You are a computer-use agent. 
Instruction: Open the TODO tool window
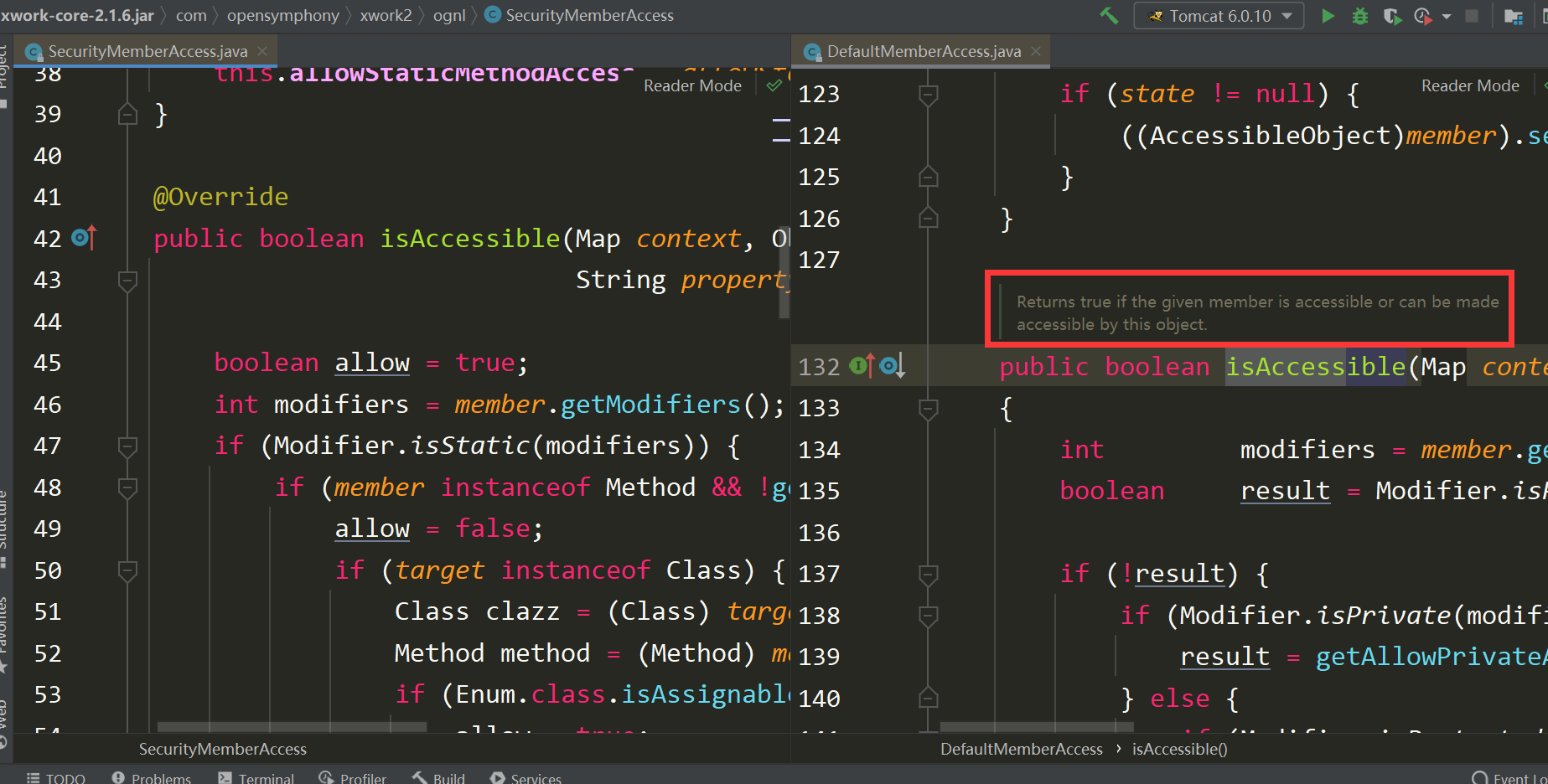pyautogui.click(x=56, y=777)
